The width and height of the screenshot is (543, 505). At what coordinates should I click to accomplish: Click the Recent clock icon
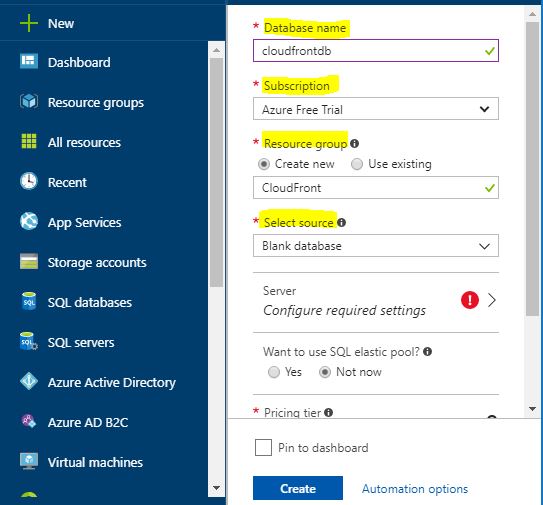[x=29, y=181]
